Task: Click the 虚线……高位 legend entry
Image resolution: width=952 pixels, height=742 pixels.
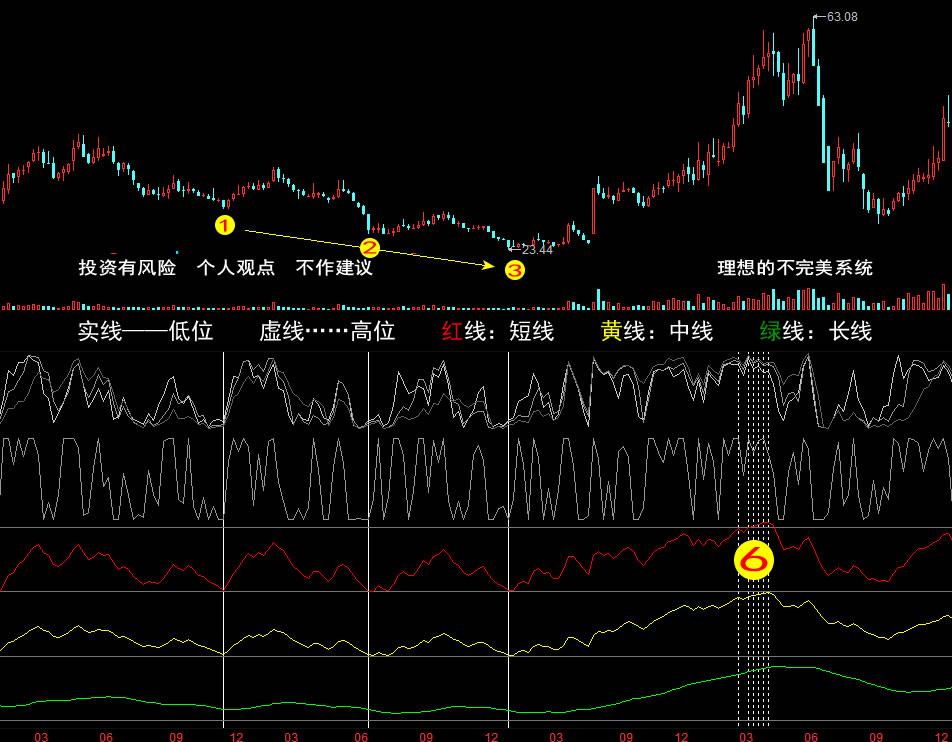Action: point(327,332)
